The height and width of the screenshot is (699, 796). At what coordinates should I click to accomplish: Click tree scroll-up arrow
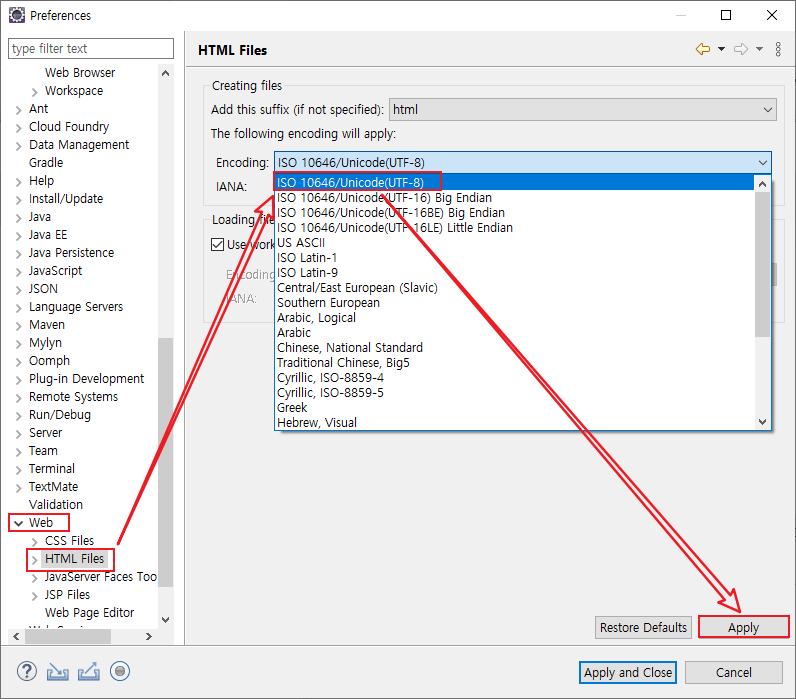pos(165,73)
